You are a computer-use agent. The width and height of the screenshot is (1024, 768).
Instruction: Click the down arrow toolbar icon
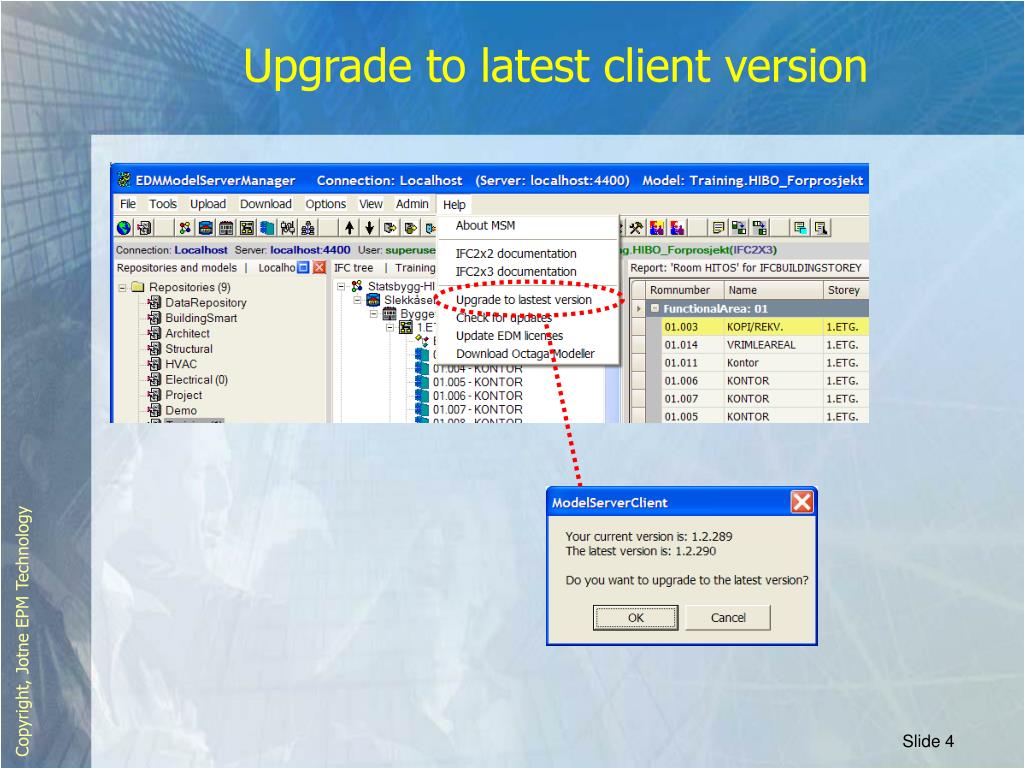click(x=370, y=227)
